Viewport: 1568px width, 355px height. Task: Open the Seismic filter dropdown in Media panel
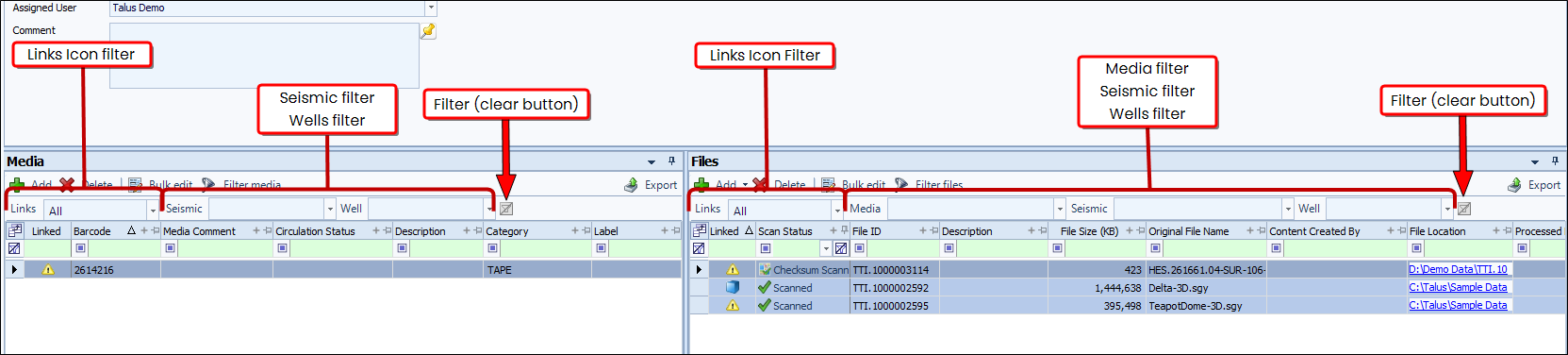330,209
